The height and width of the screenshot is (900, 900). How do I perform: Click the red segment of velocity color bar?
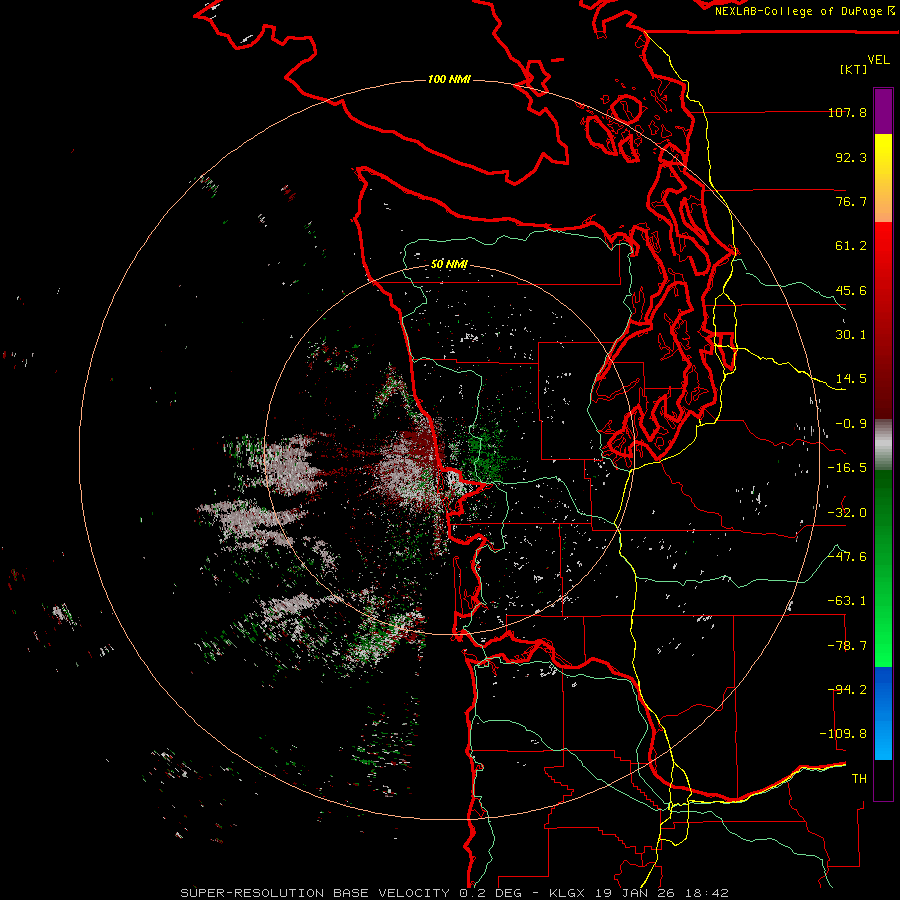click(883, 320)
